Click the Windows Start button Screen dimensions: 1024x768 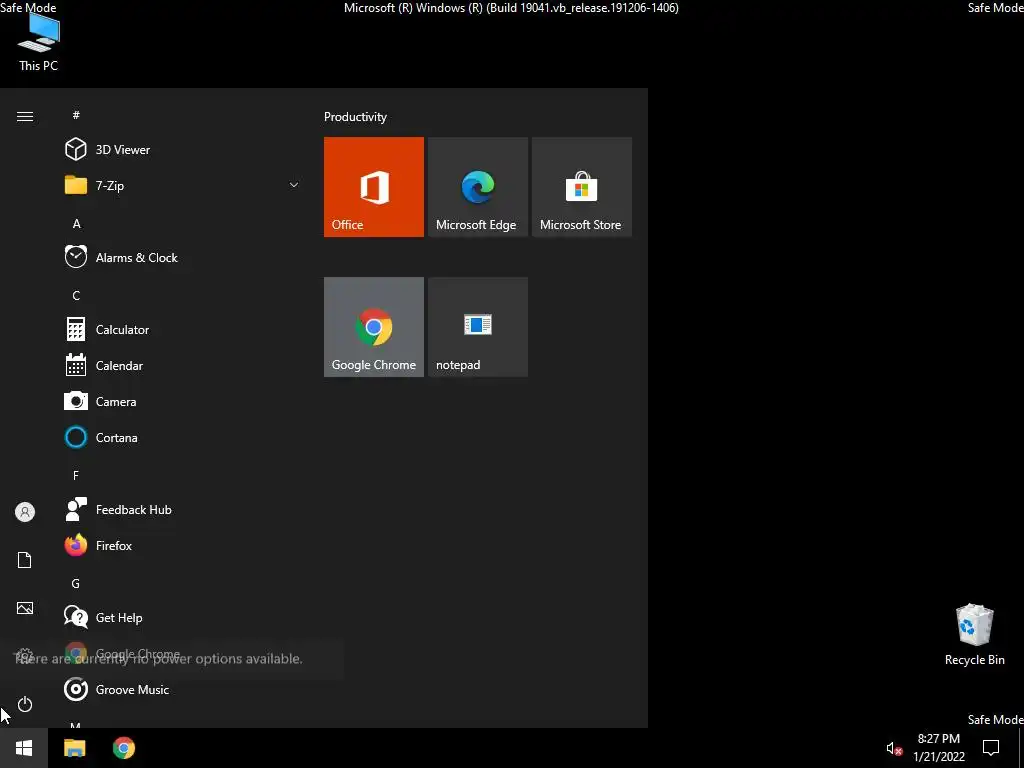24,748
